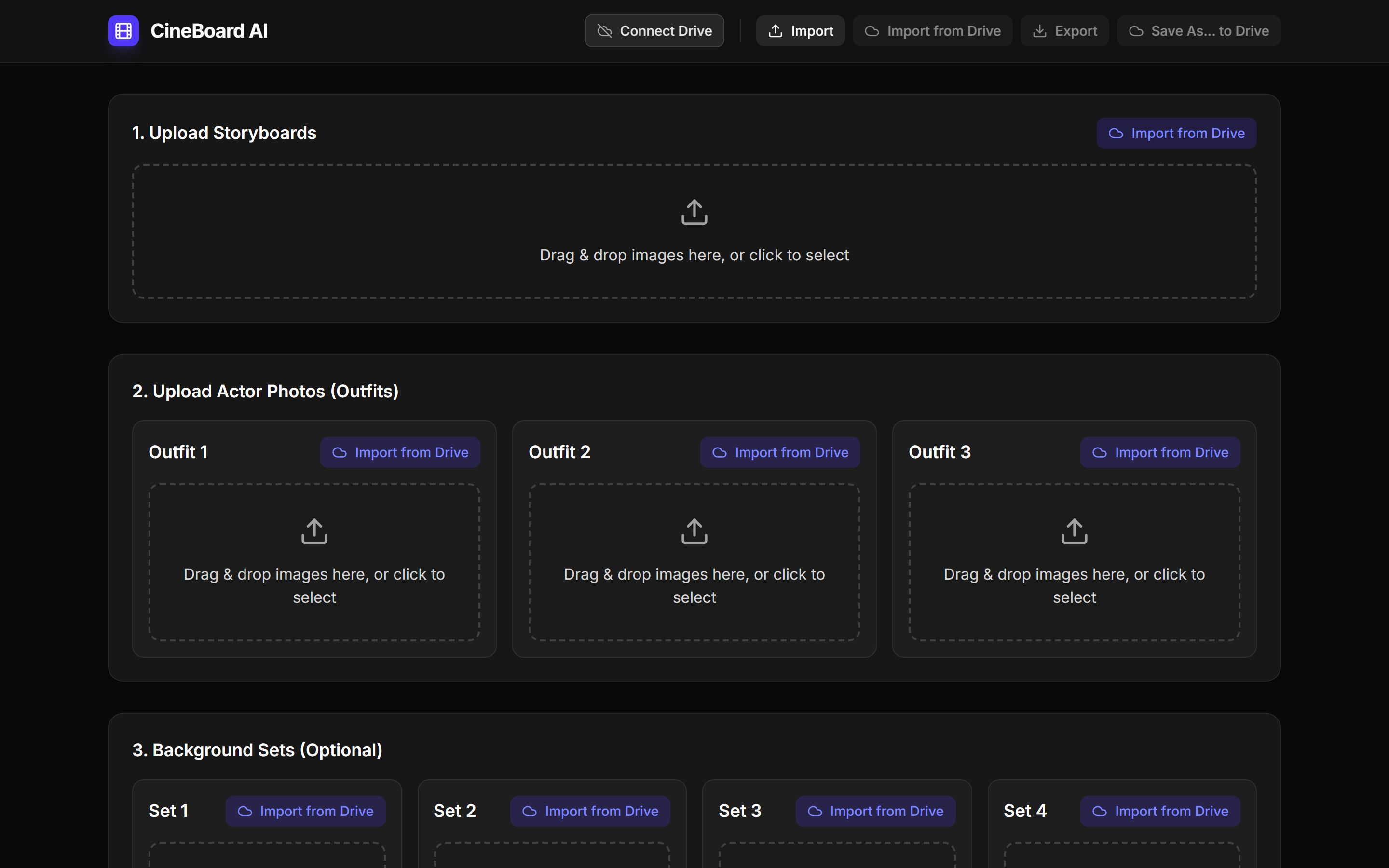Screen dimensions: 1389x868
Task: Open the header Import button
Action: coord(800,31)
